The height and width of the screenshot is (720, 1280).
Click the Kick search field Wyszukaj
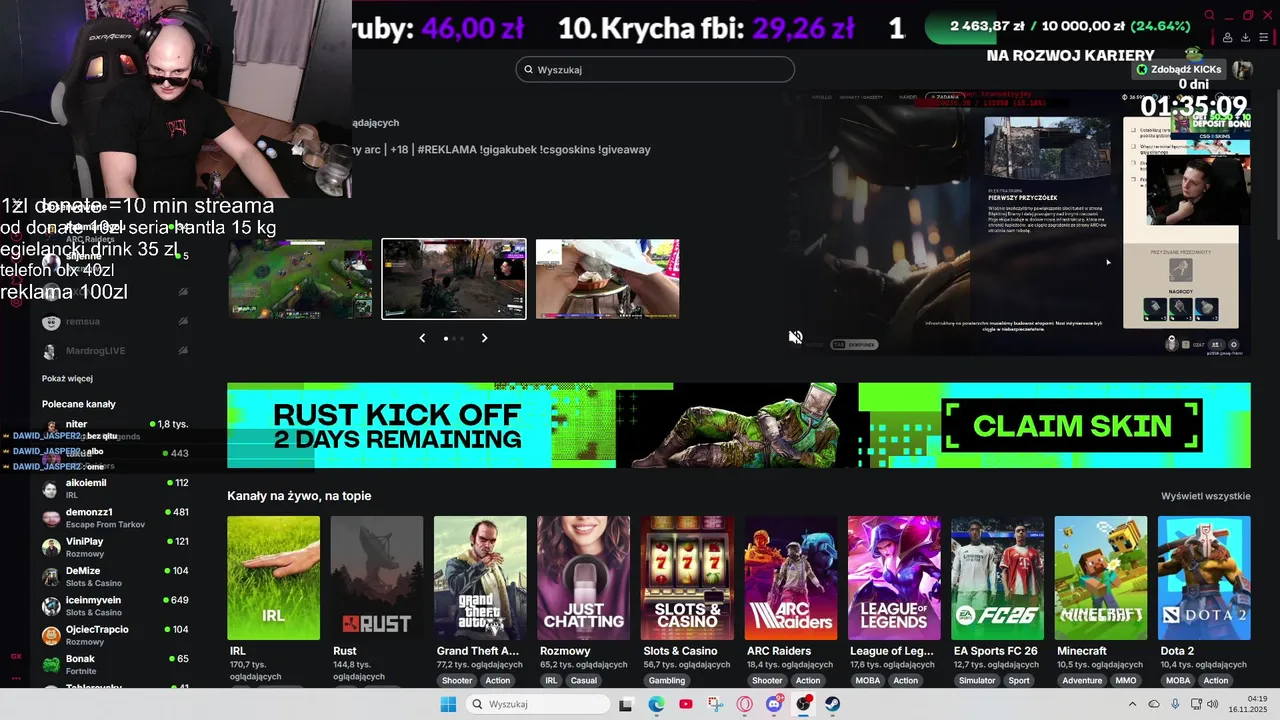pos(655,70)
